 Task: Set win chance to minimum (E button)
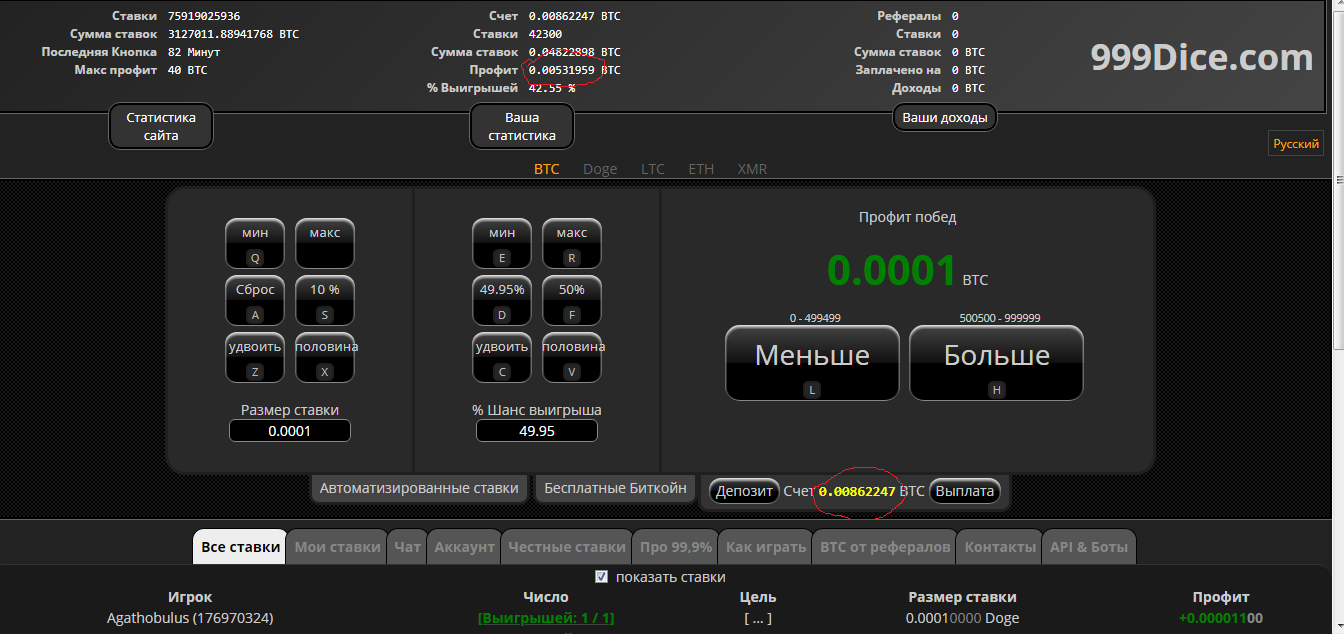(x=502, y=244)
